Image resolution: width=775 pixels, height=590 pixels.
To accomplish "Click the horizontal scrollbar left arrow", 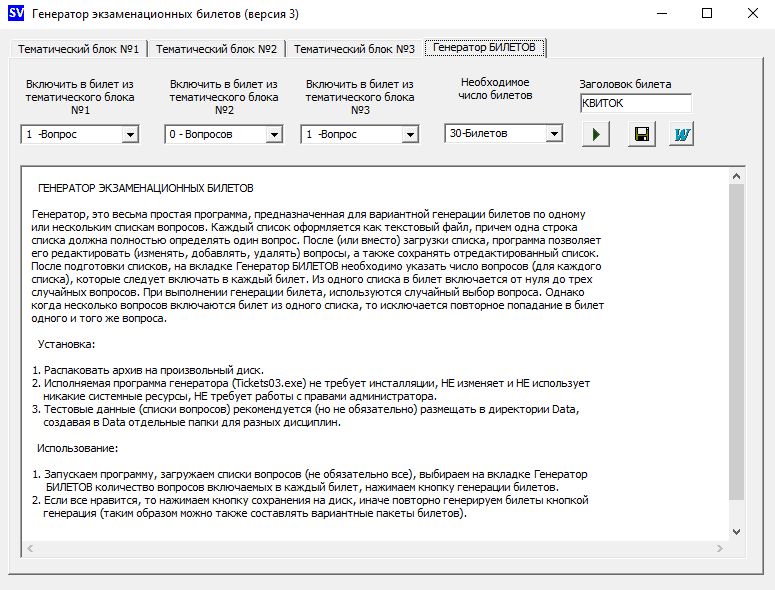I will tap(30, 548).
